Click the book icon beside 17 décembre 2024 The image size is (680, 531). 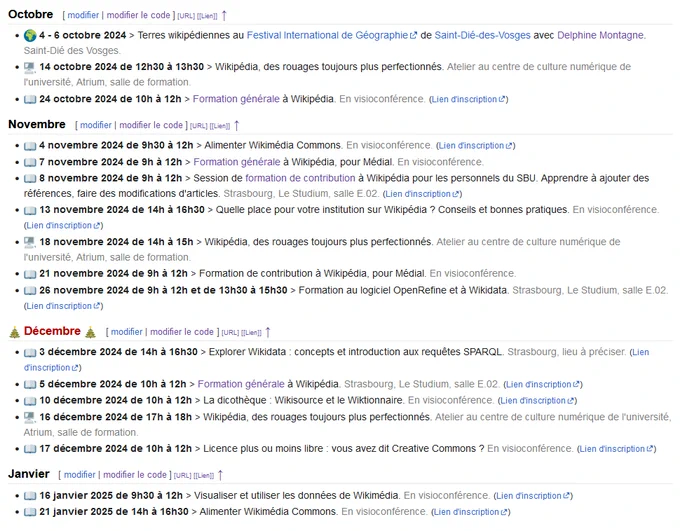pyautogui.click(x=30, y=449)
